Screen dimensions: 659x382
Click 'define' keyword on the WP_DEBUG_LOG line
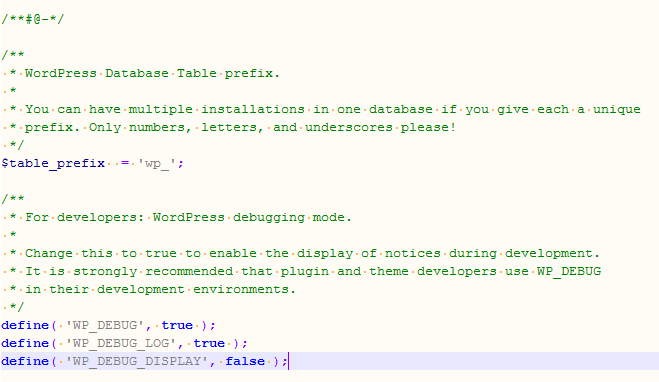click(25, 343)
